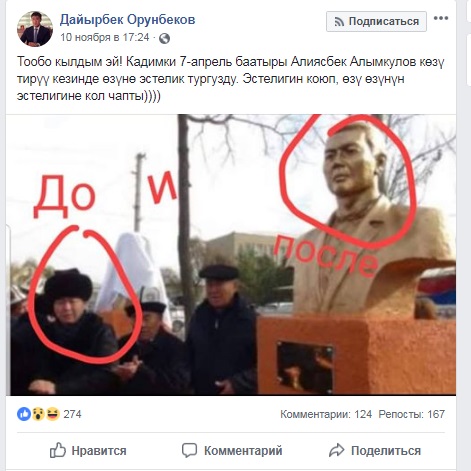Open the Дайырбек Орунбеков profile name link
Image resolution: width=471 pixels, height=471 pixels.
coord(127,20)
